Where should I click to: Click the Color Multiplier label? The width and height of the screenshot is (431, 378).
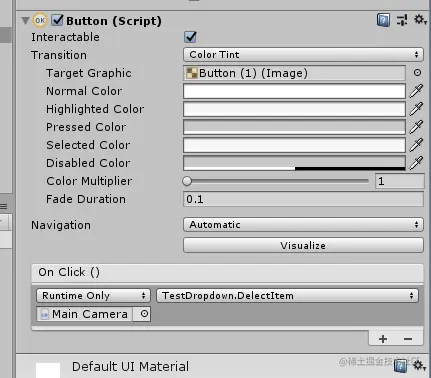(x=89, y=181)
